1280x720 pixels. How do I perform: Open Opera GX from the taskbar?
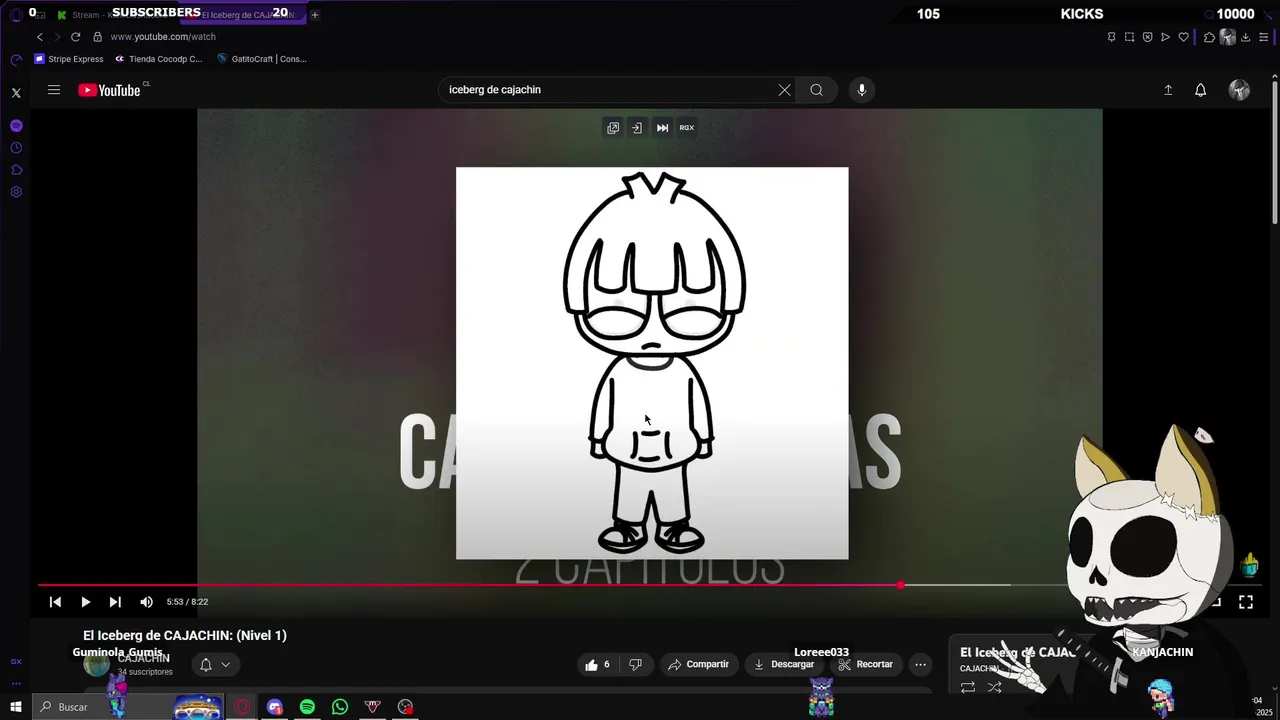(242, 707)
